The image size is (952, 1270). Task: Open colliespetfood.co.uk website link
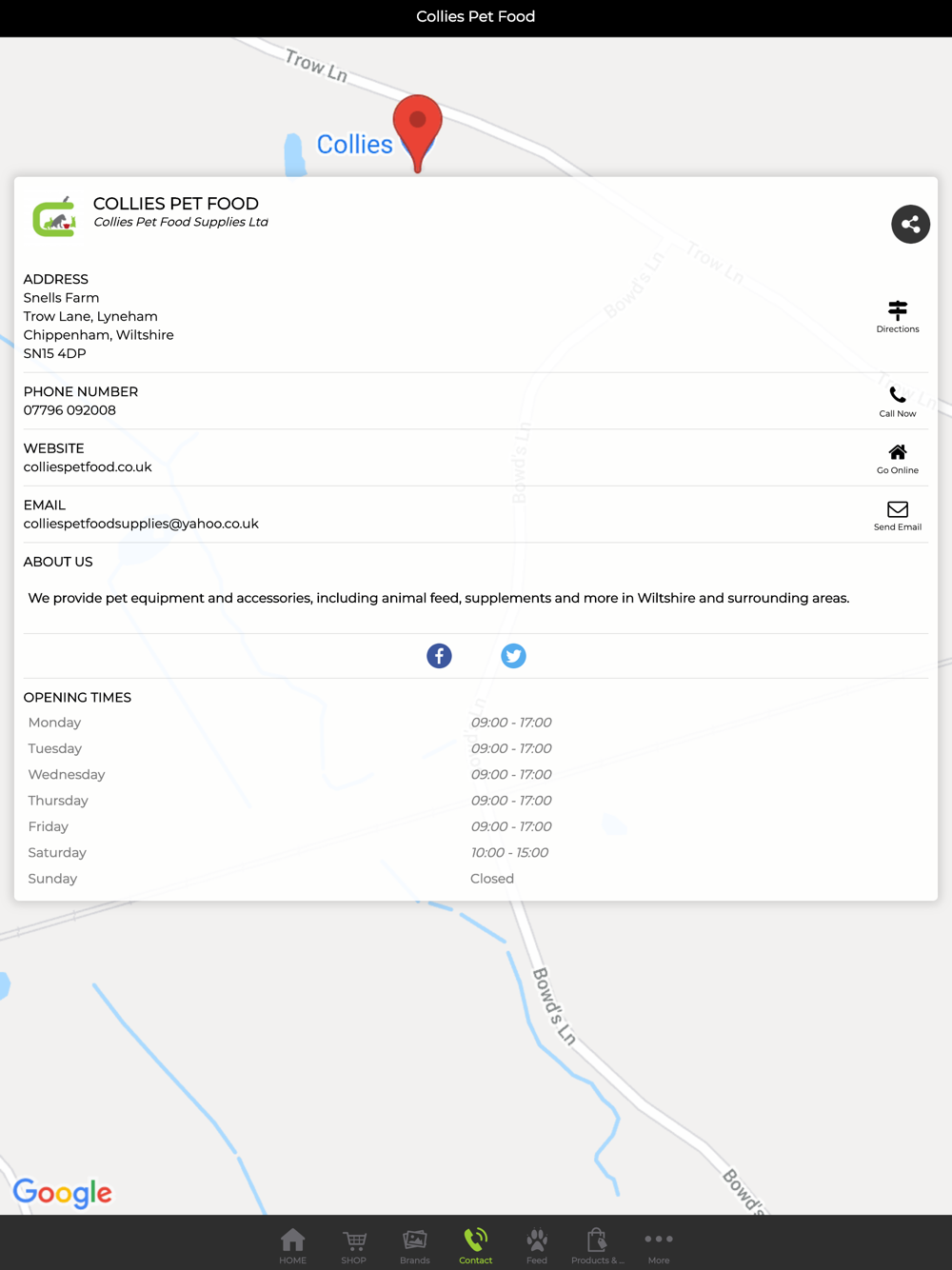(88, 467)
